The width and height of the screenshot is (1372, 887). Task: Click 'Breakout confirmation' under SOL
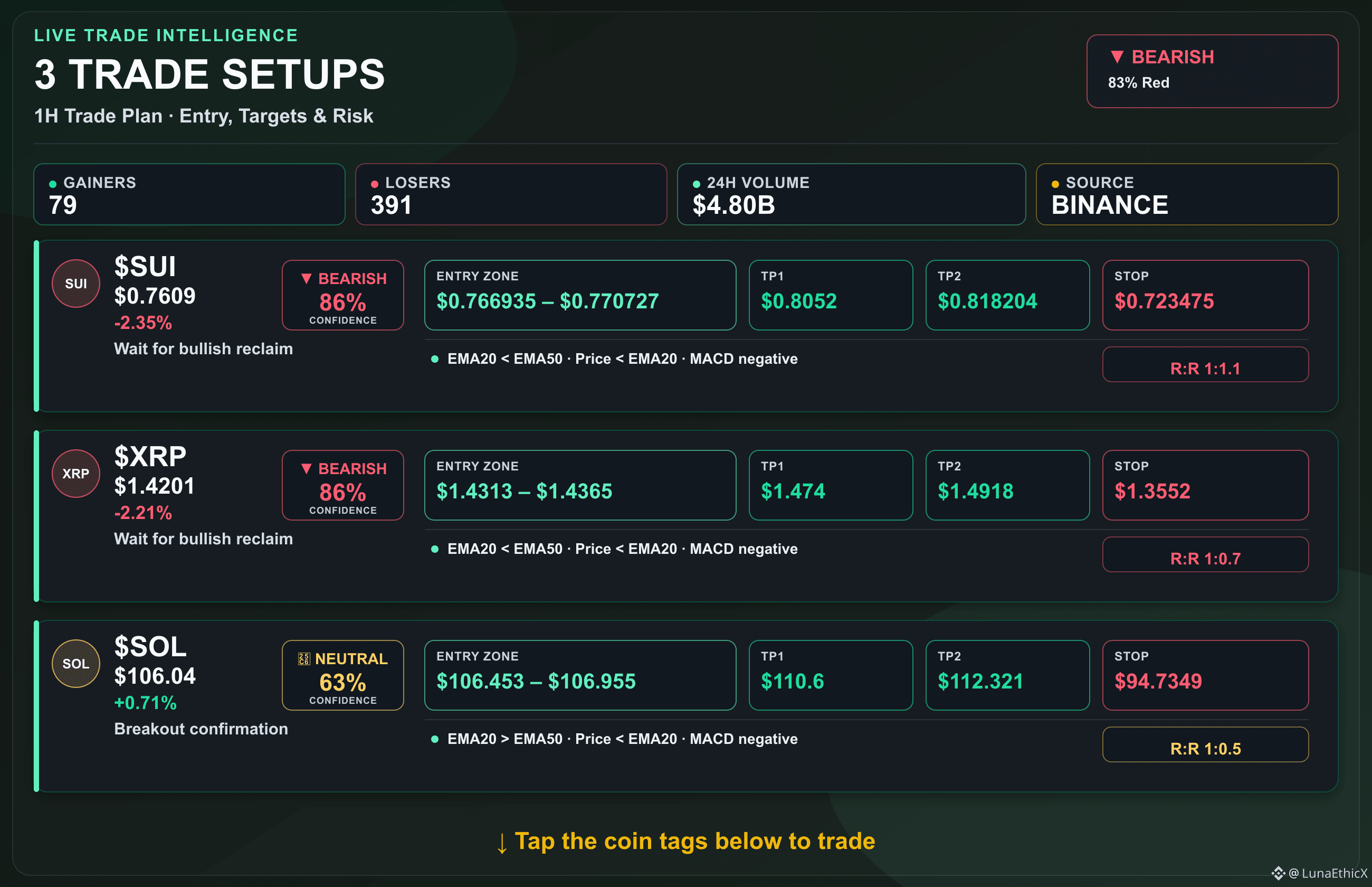point(201,729)
